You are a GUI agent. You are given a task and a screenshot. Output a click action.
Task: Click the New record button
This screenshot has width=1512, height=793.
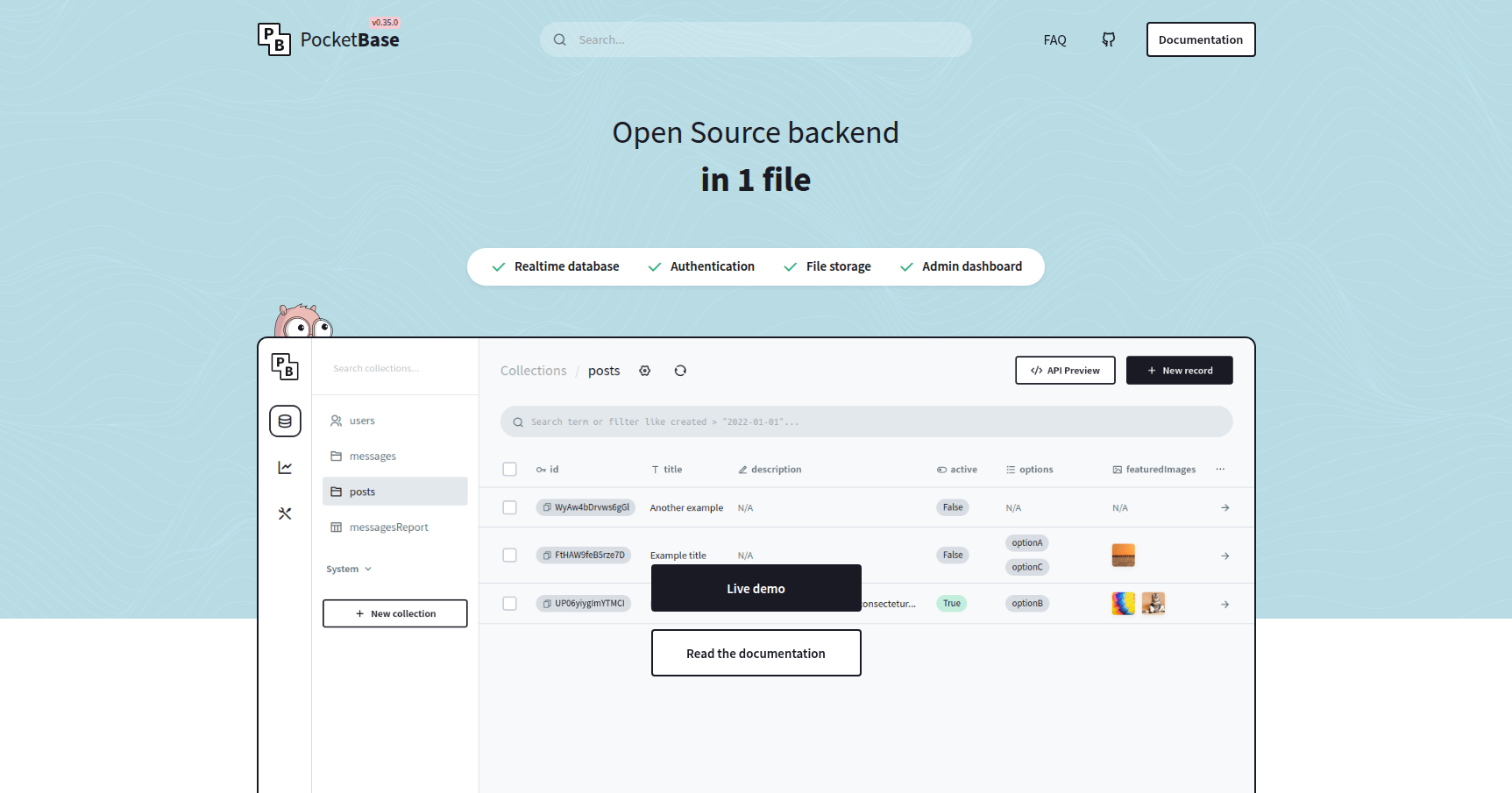pyautogui.click(x=1179, y=370)
